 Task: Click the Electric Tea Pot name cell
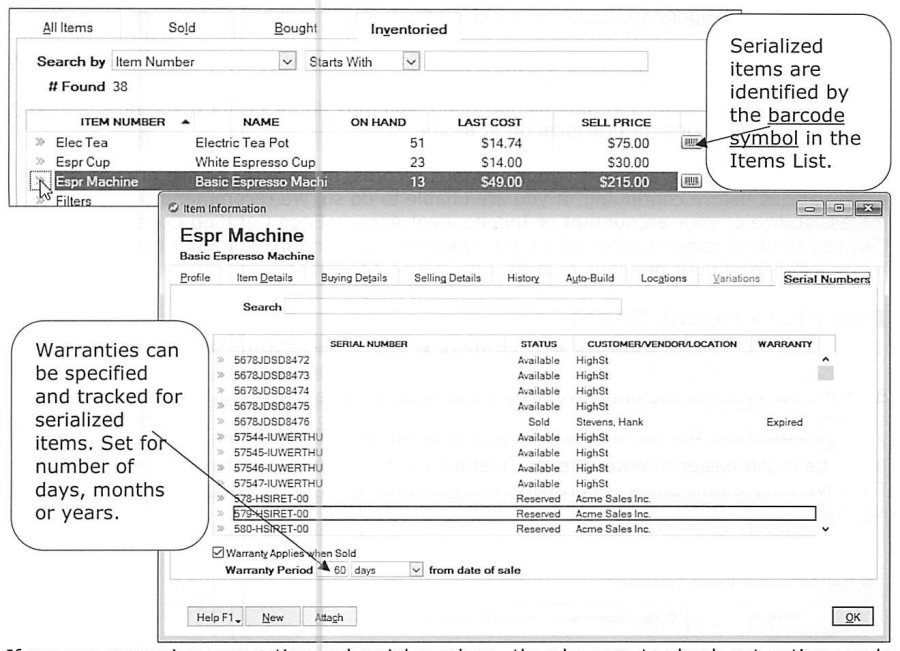coord(242,143)
